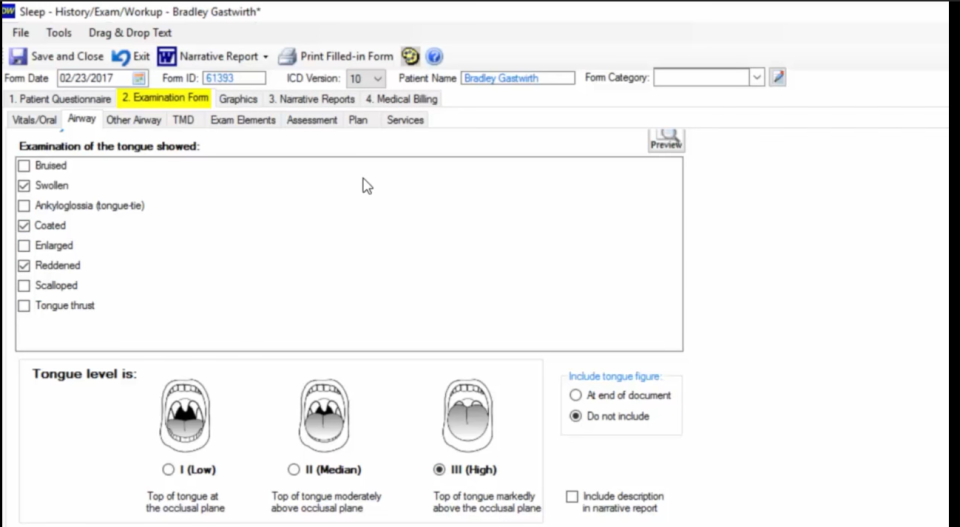Viewport: 960px width, 527px height.
Task: Click the blue Exit arrow icon
Action: pyautogui.click(x=121, y=57)
